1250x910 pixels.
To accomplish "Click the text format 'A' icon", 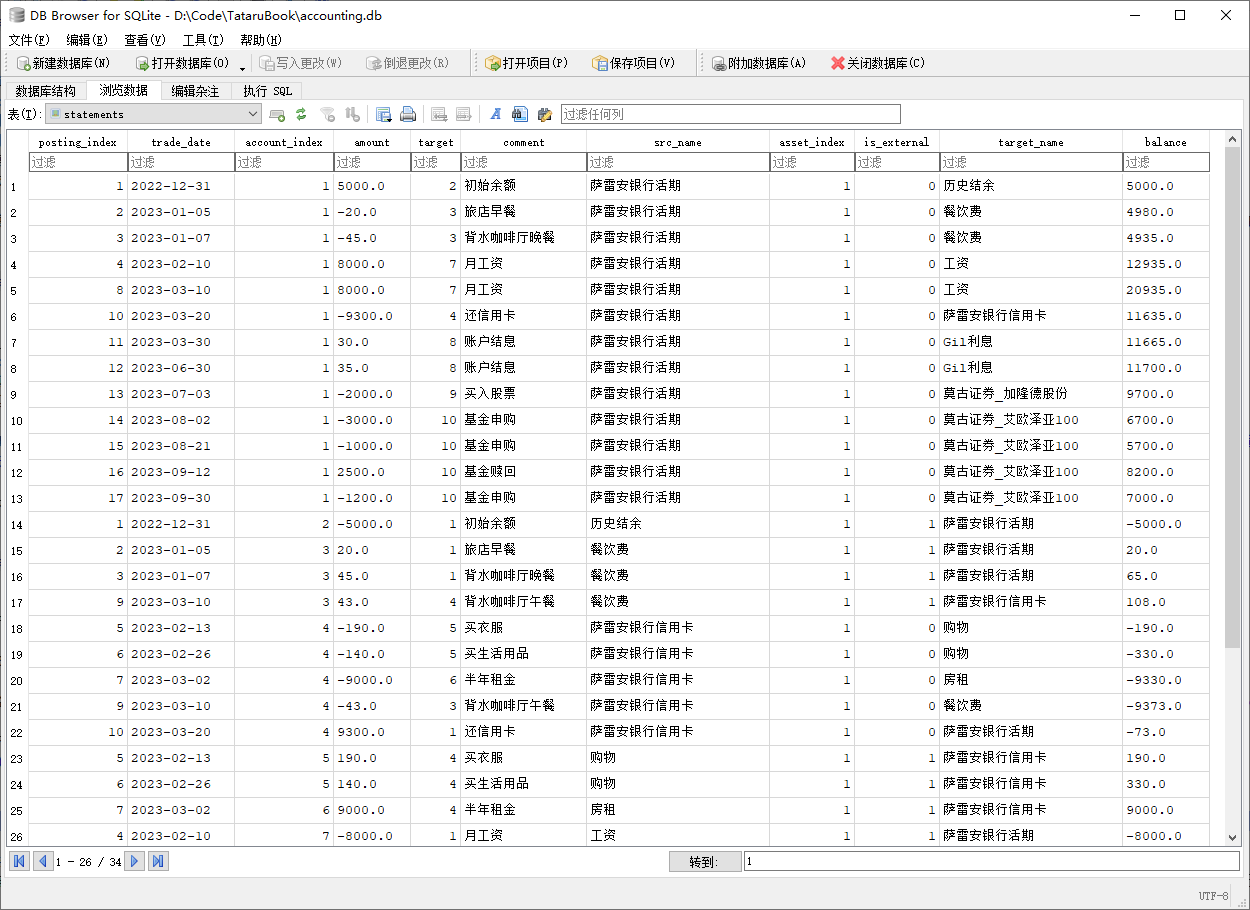I will click(495, 114).
